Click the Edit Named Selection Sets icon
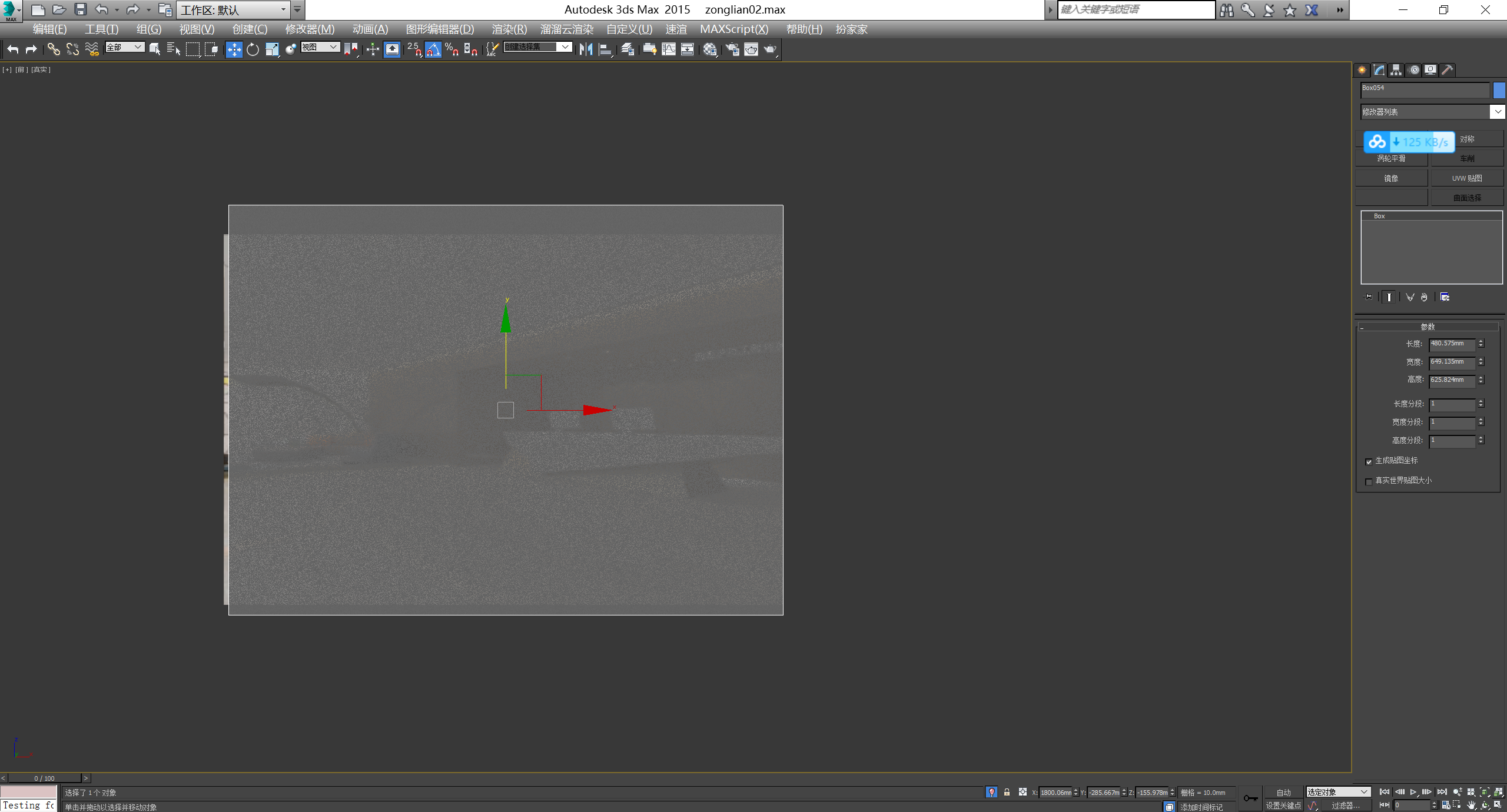 [492, 49]
